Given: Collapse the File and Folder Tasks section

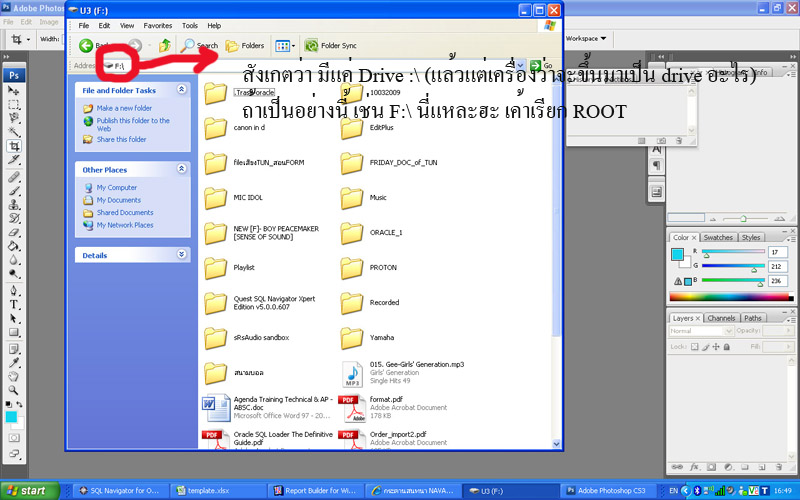Looking at the screenshot, I should pyautogui.click(x=181, y=89).
